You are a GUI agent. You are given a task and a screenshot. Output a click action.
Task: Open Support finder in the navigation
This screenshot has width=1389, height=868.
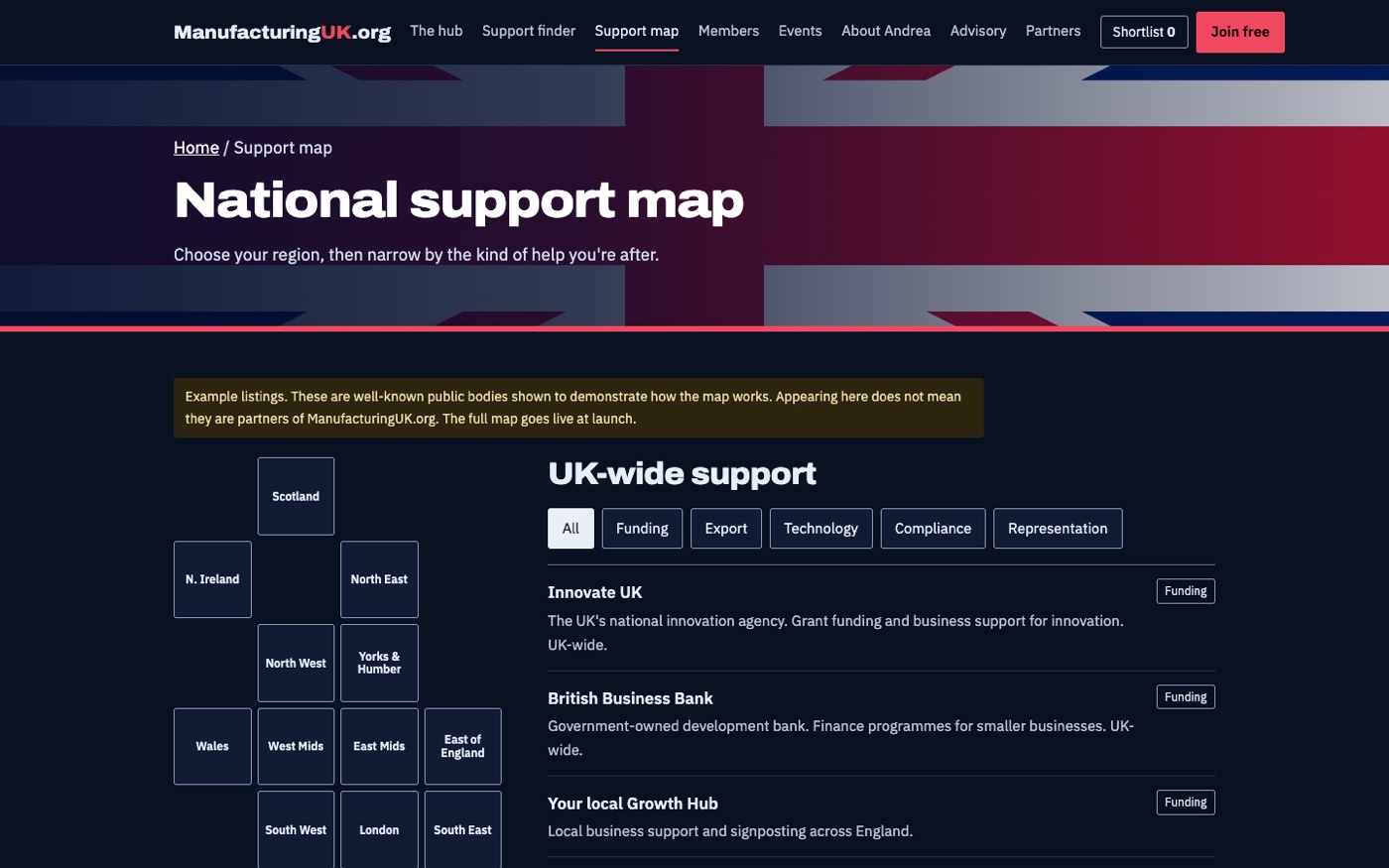click(529, 31)
